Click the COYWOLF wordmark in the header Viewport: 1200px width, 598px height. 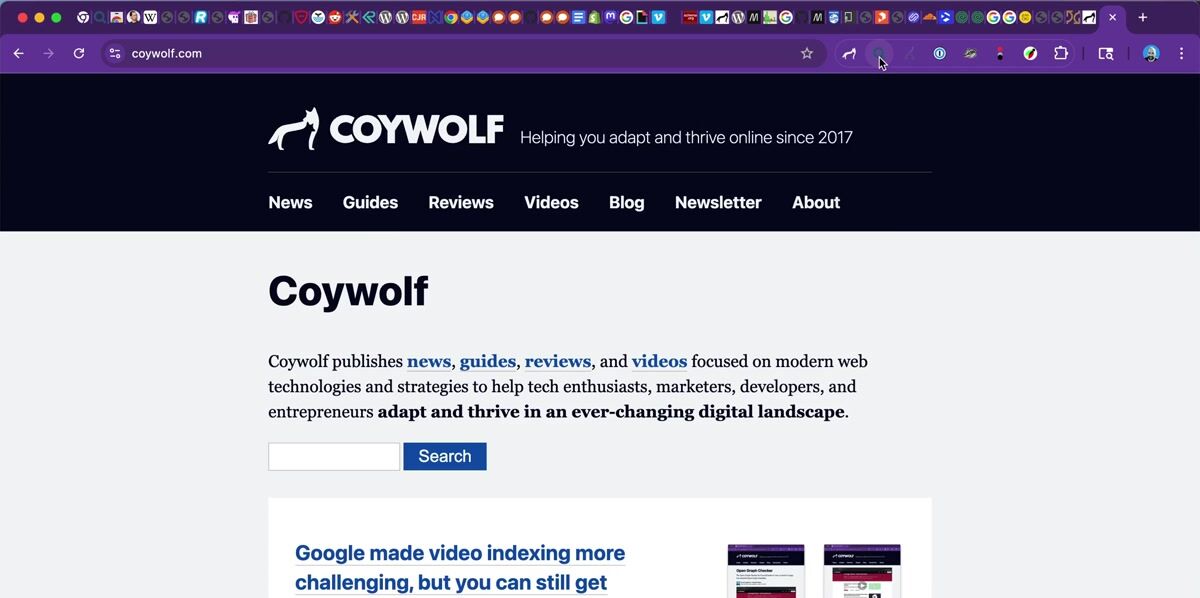point(416,129)
